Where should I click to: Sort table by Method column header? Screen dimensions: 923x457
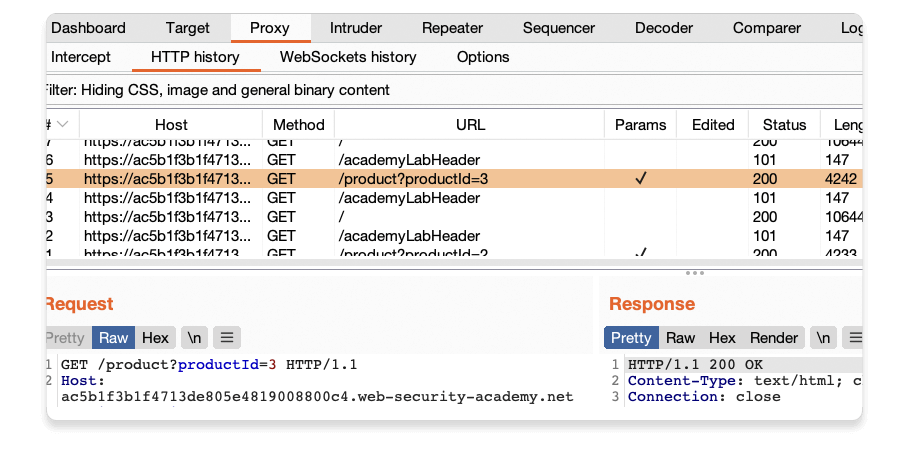(298, 125)
